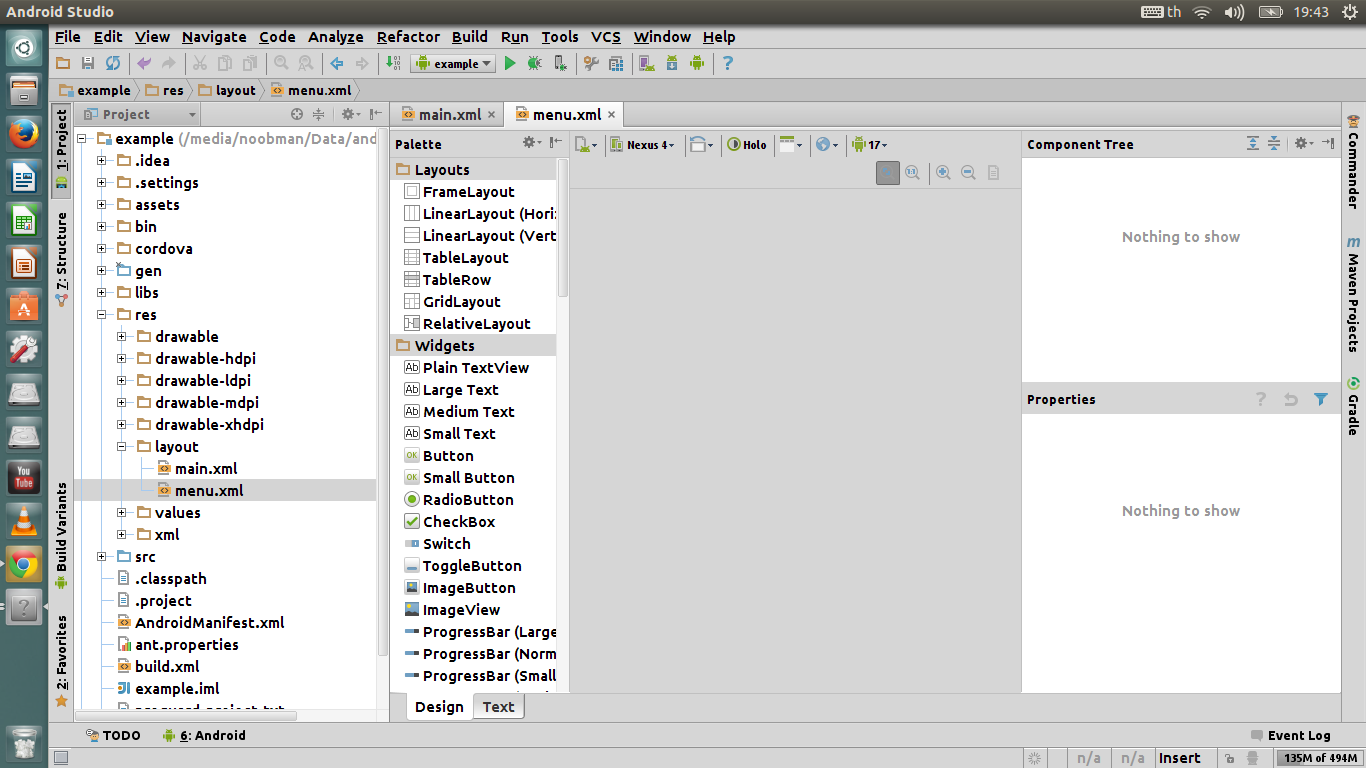The image size is (1366, 768).
Task: Open the AVD Manager icon
Action: pyautogui.click(x=647, y=63)
